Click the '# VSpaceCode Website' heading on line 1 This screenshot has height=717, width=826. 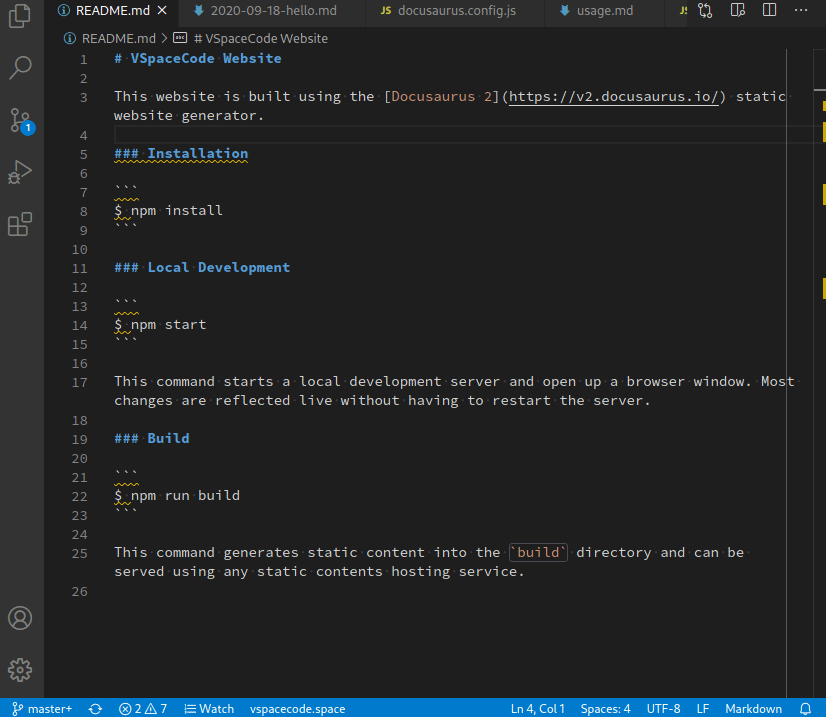point(198,58)
